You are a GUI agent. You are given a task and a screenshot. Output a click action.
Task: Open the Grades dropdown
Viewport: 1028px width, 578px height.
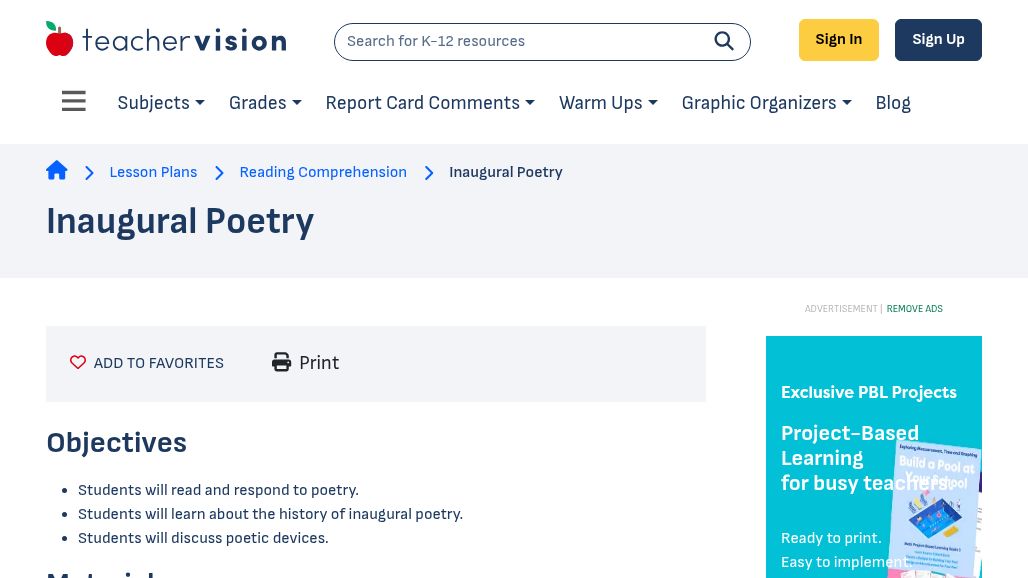264,103
